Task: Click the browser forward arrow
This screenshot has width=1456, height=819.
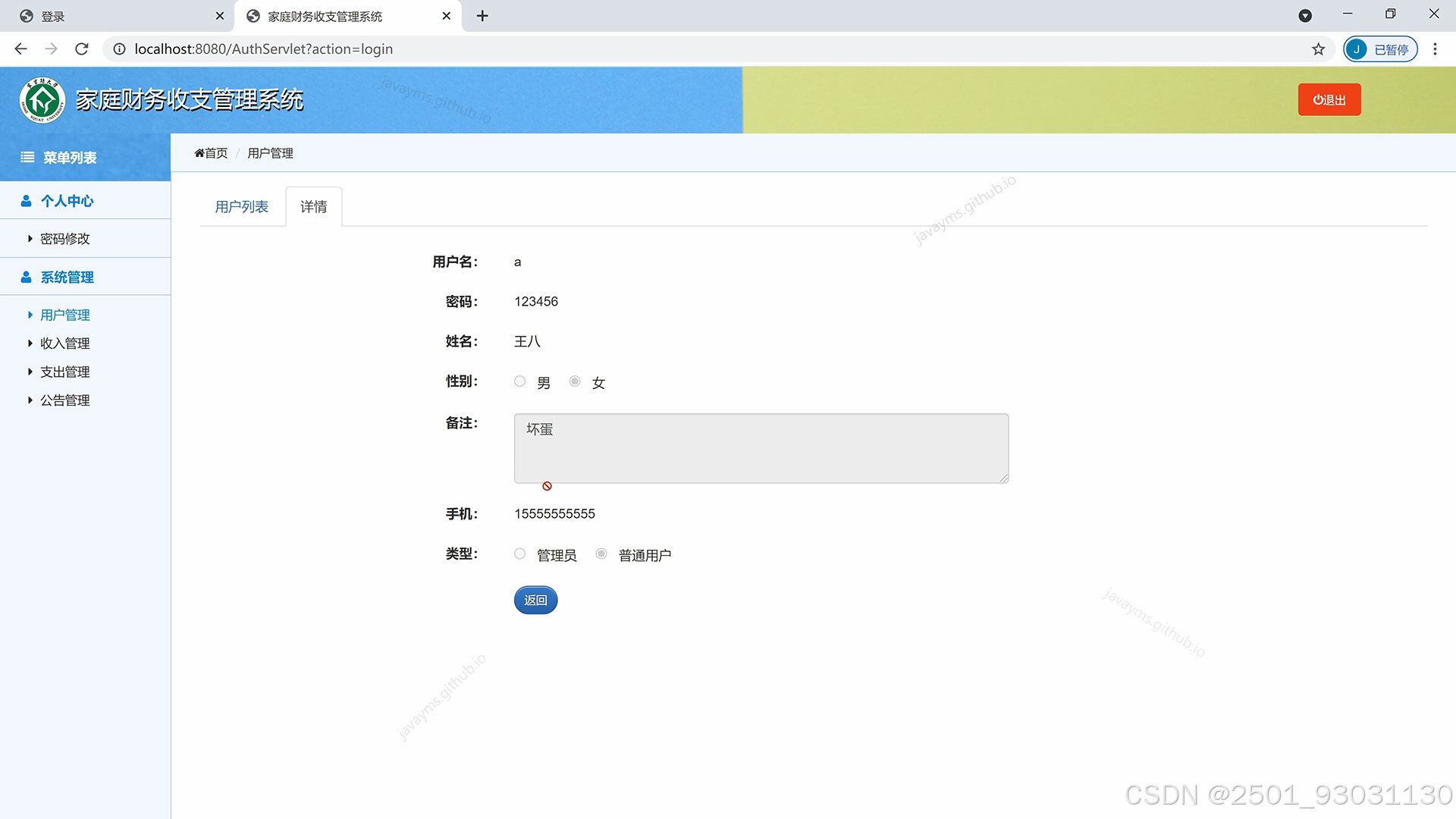Action: tap(51, 49)
